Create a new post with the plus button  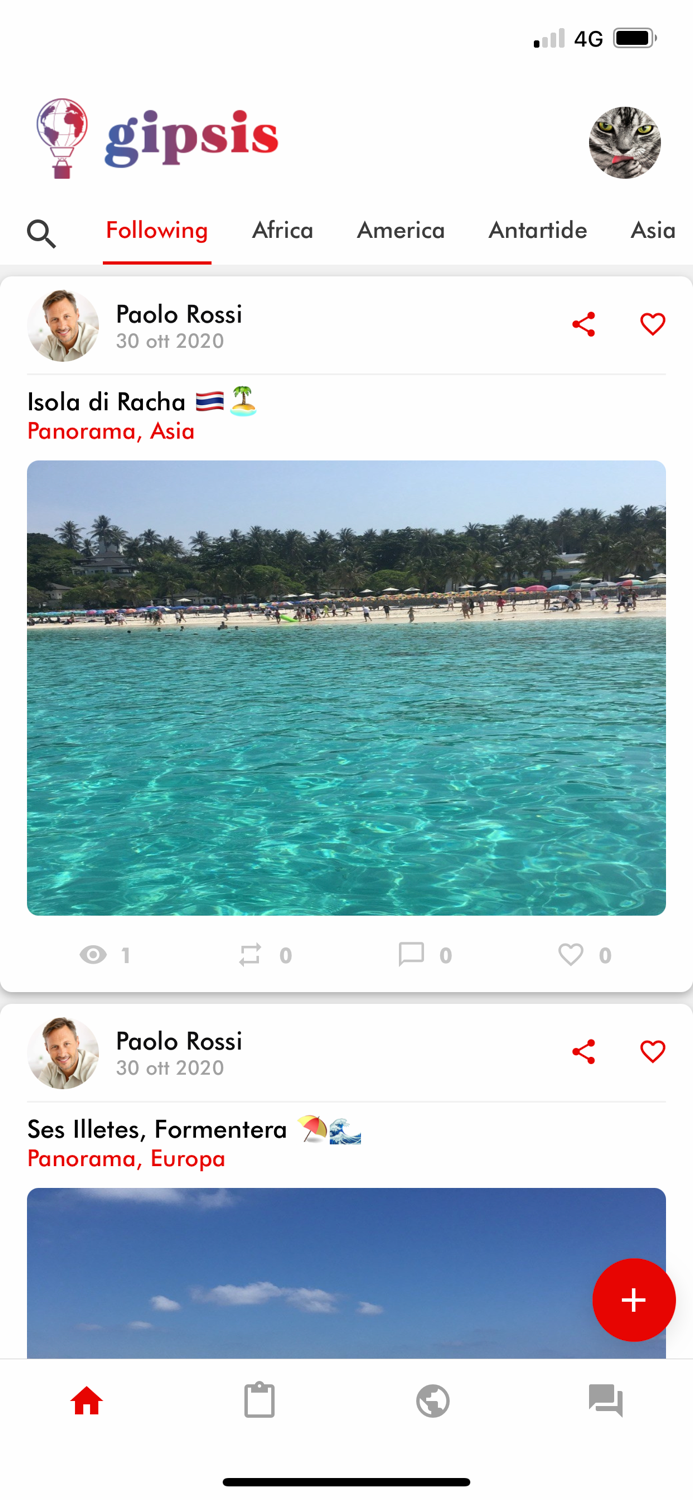tap(634, 1300)
